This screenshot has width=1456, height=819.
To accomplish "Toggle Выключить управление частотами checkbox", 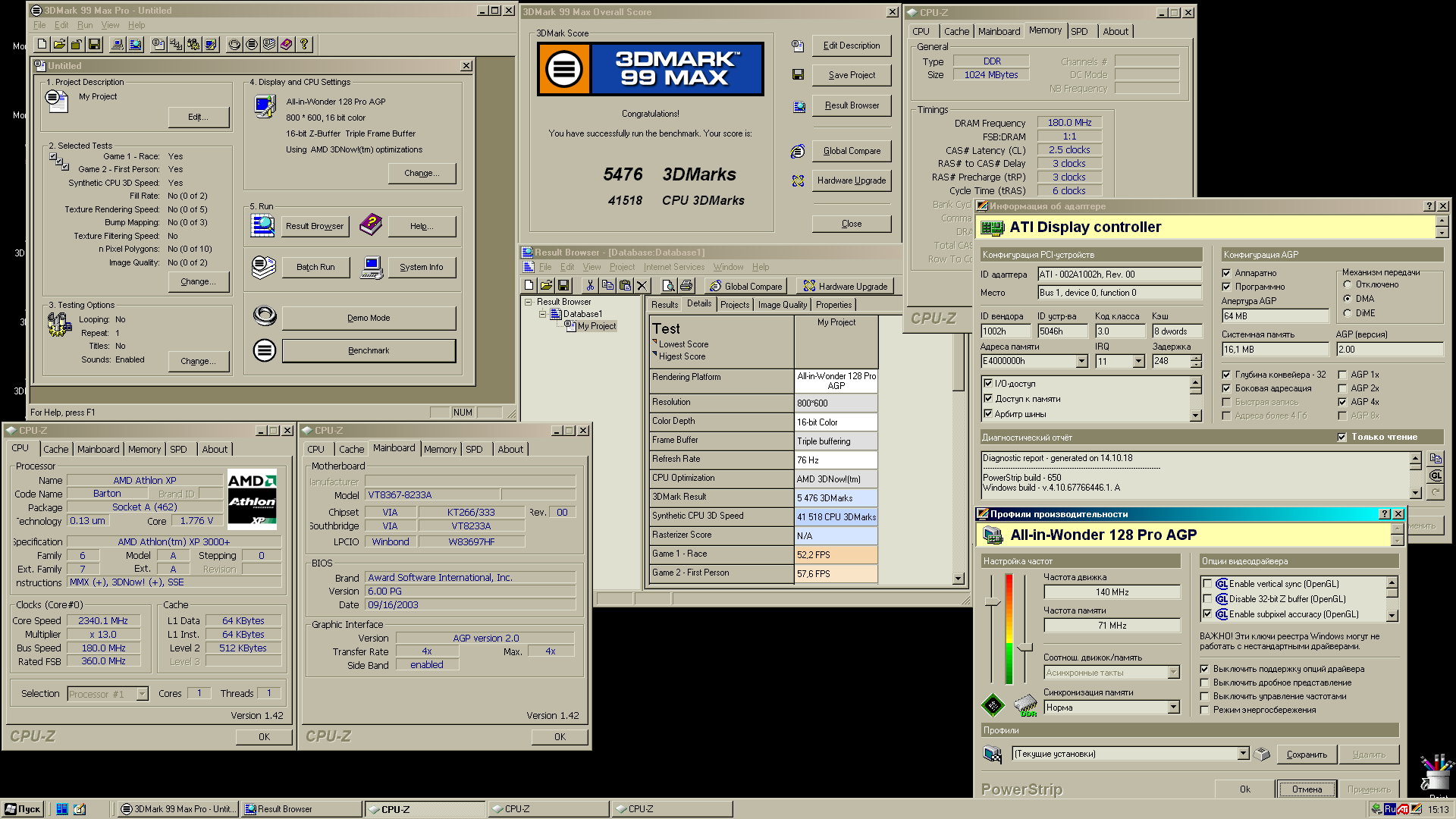I will tap(1204, 696).
